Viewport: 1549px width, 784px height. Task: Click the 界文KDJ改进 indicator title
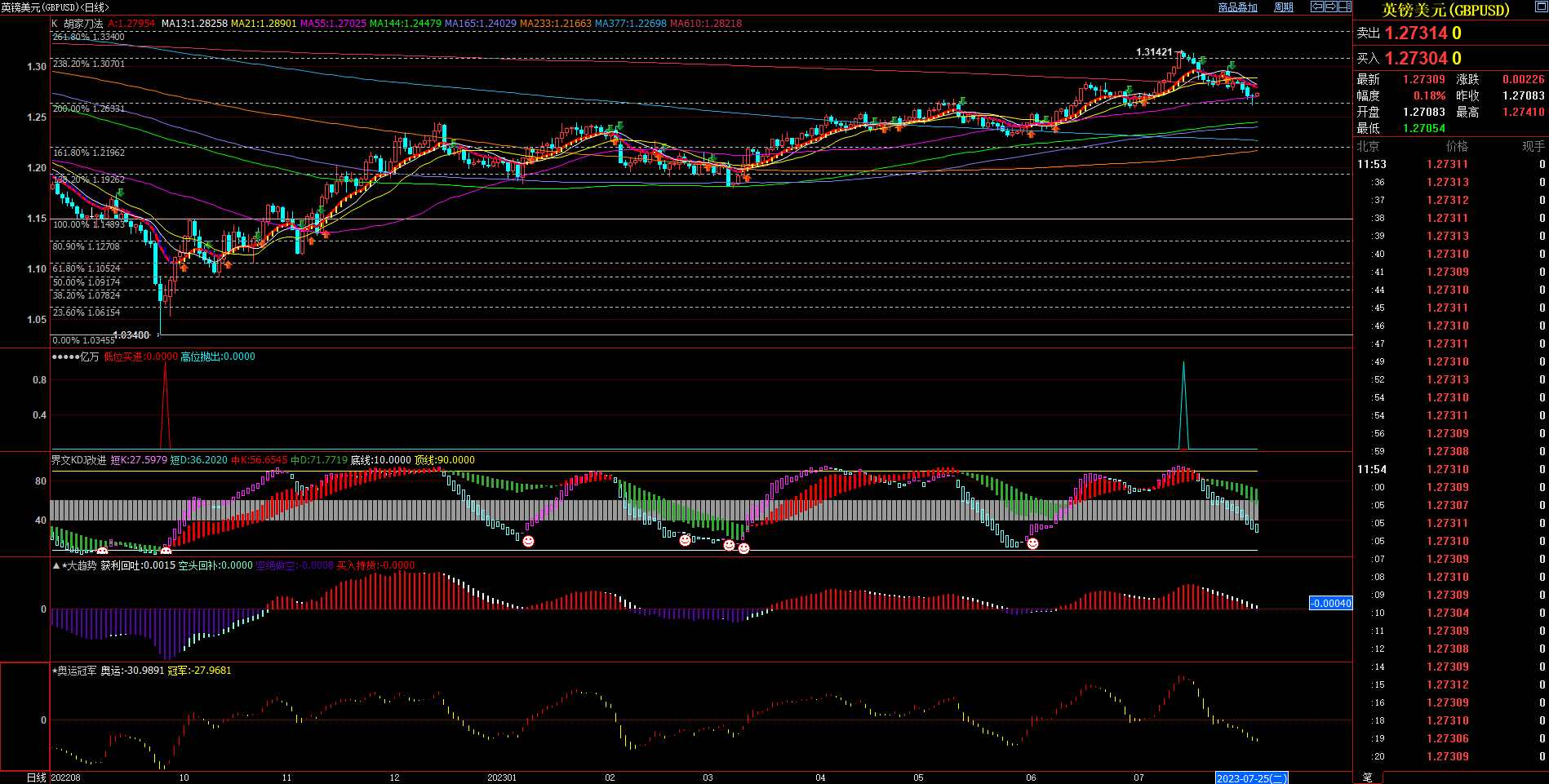click(78, 460)
